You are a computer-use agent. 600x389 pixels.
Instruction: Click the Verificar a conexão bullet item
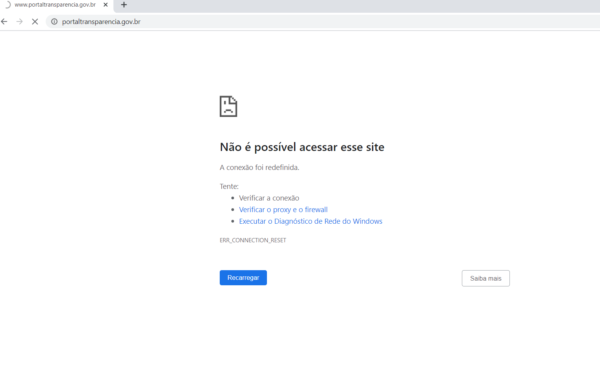(x=269, y=198)
